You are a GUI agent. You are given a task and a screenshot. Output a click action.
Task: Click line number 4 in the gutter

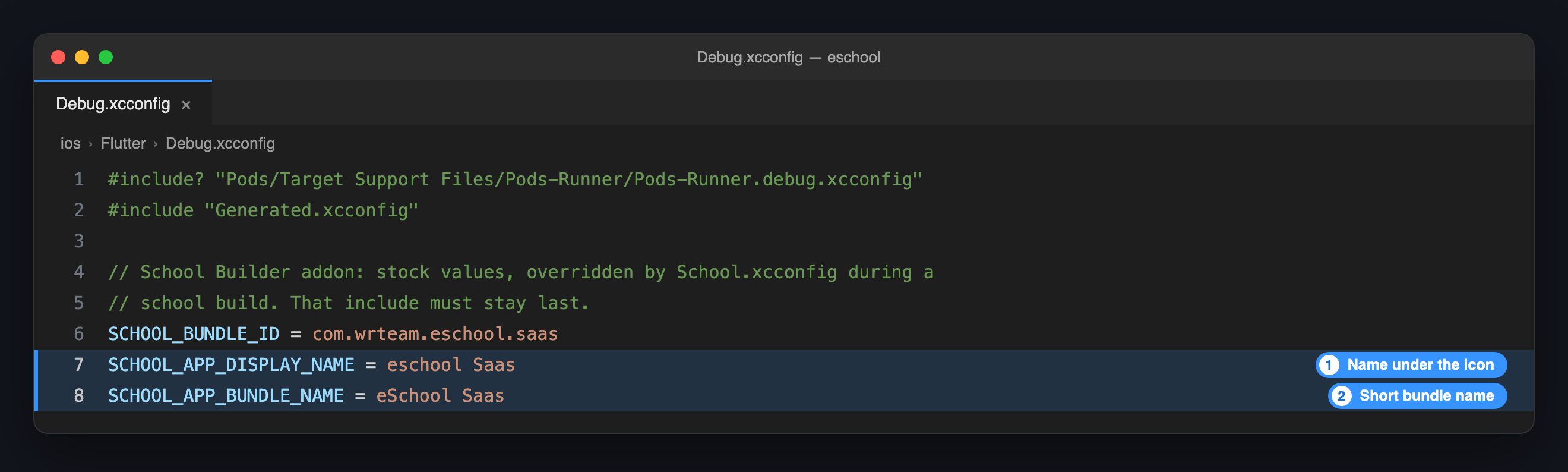[x=79, y=272]
